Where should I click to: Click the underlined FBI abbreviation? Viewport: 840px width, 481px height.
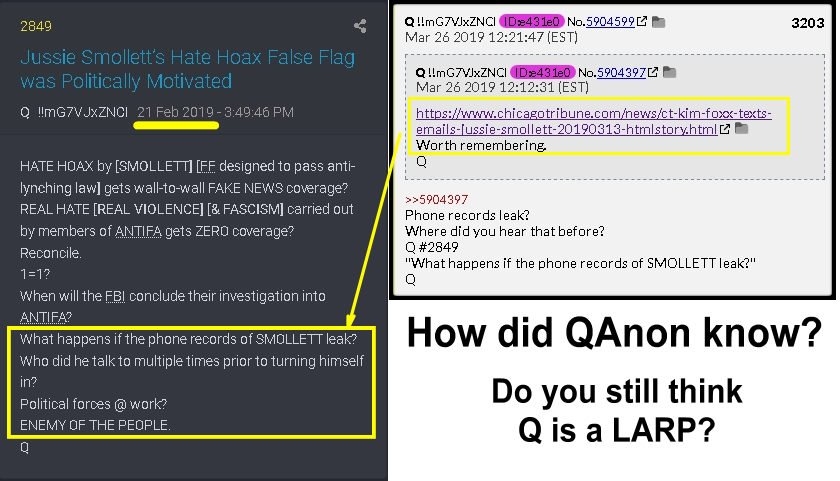[115, 296]
